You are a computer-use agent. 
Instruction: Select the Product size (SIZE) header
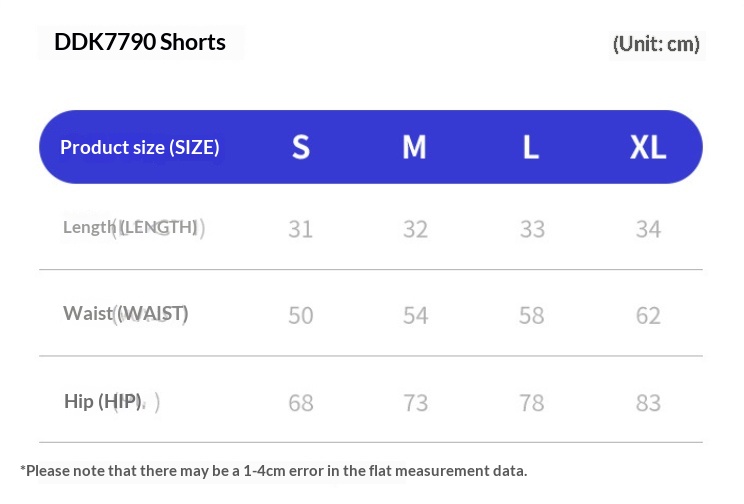pos(140,148)
